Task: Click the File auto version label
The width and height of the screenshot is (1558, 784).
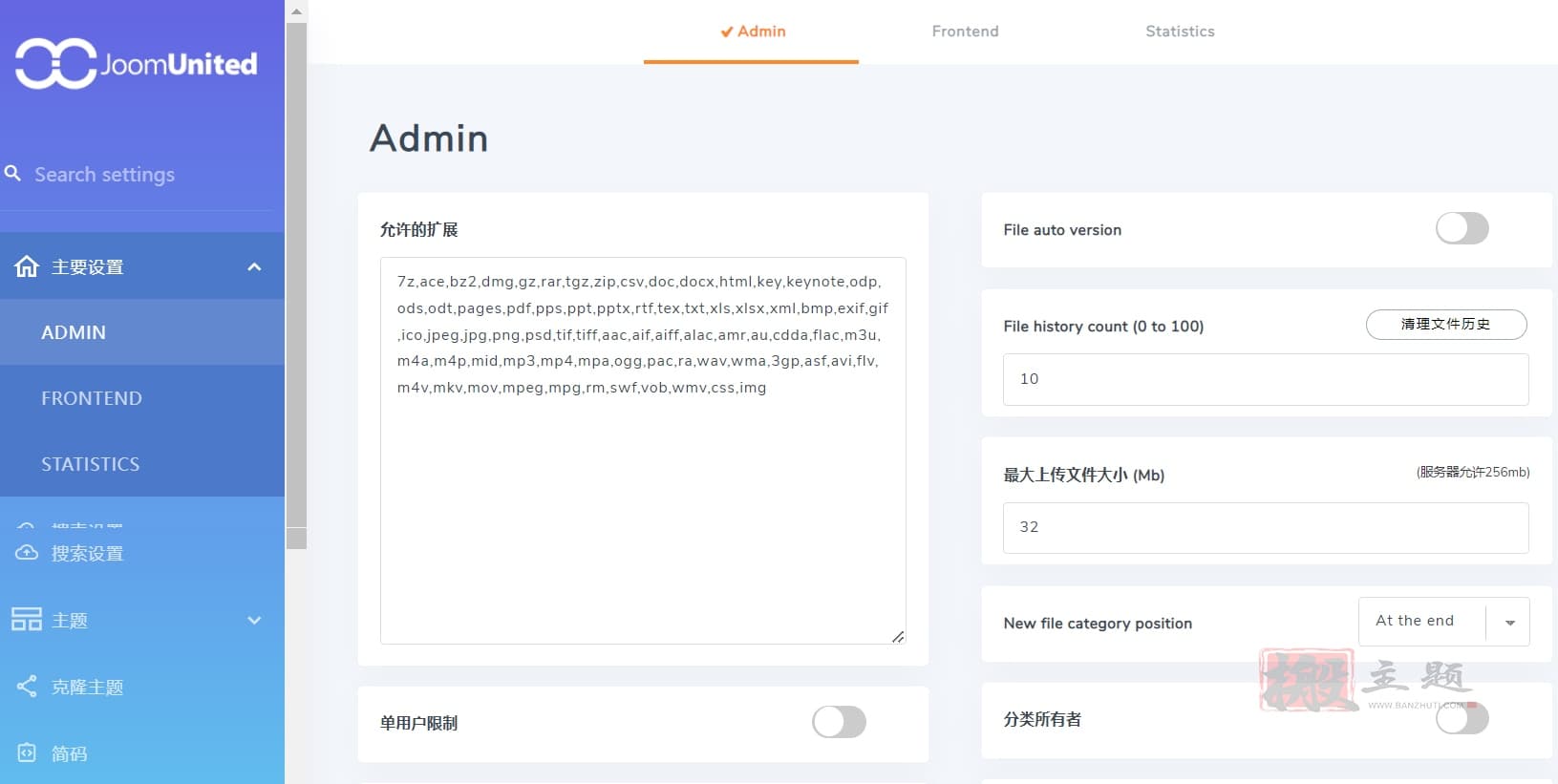Action: pos(1062,230)
